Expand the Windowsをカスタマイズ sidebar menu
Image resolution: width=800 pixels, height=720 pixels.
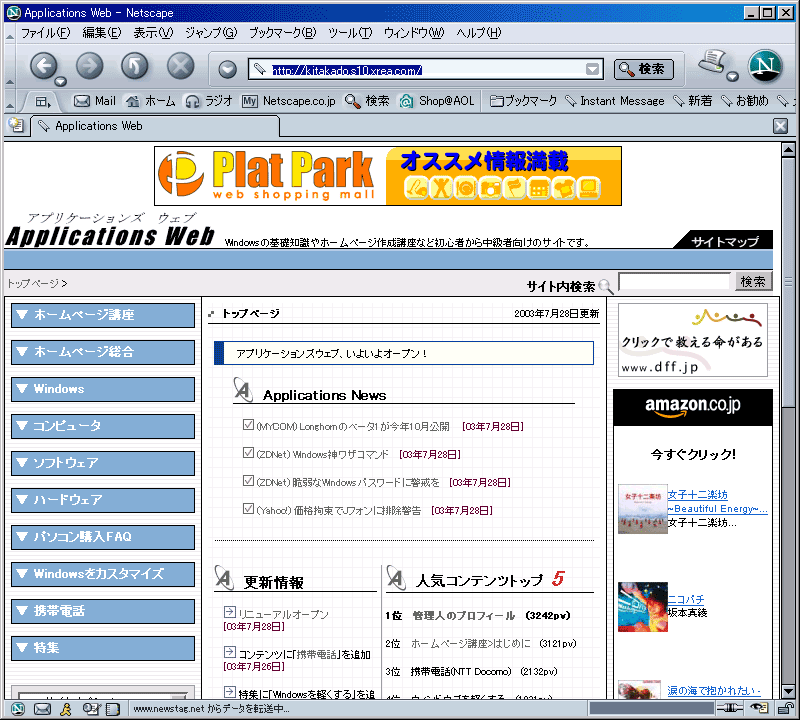103,574
